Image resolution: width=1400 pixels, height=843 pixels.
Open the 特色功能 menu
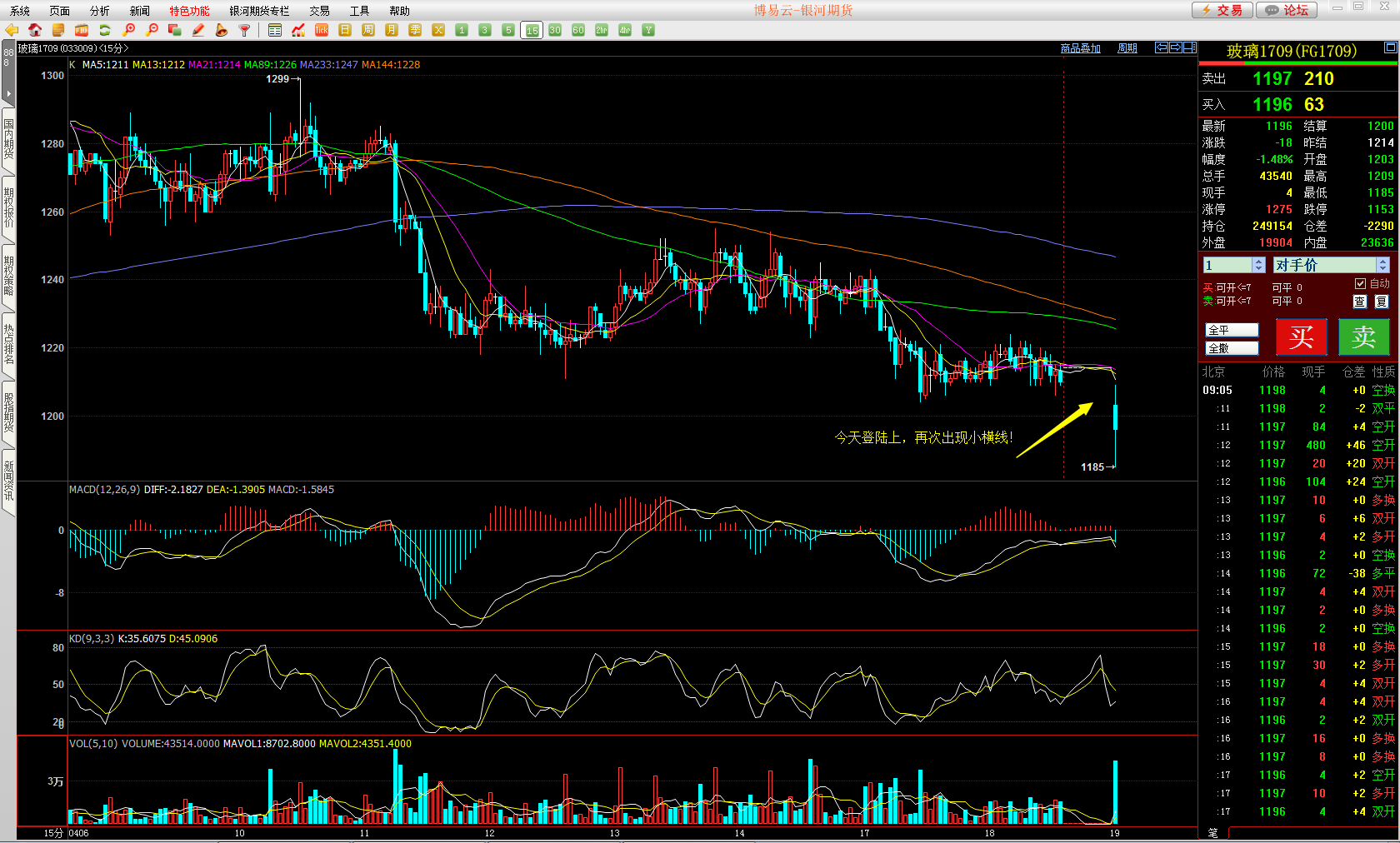click(189, 11)
